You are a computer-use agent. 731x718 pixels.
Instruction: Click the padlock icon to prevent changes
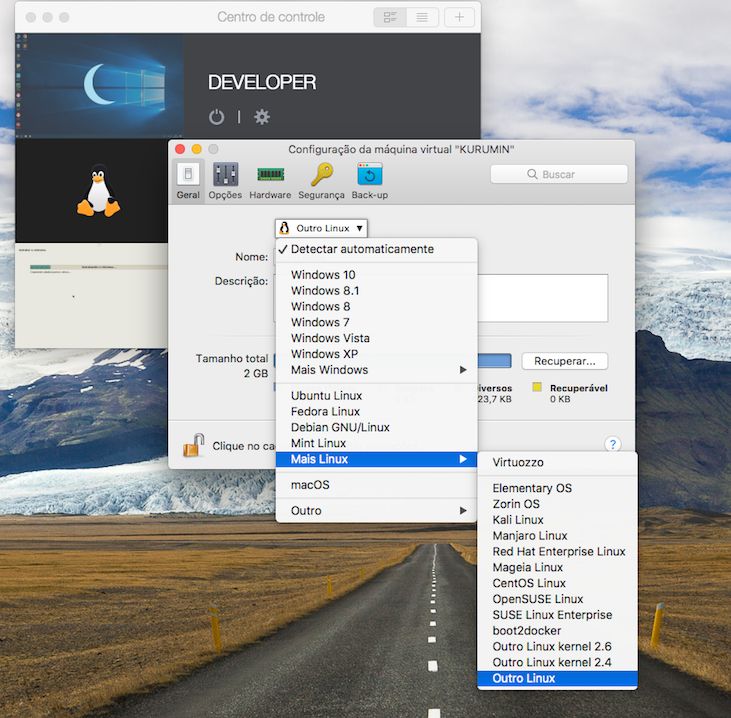click(x=193, y=445)
